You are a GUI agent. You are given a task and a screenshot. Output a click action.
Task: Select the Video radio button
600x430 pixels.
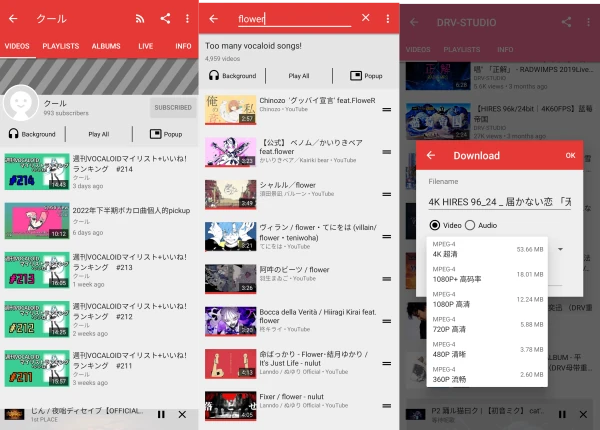[445, 225]
